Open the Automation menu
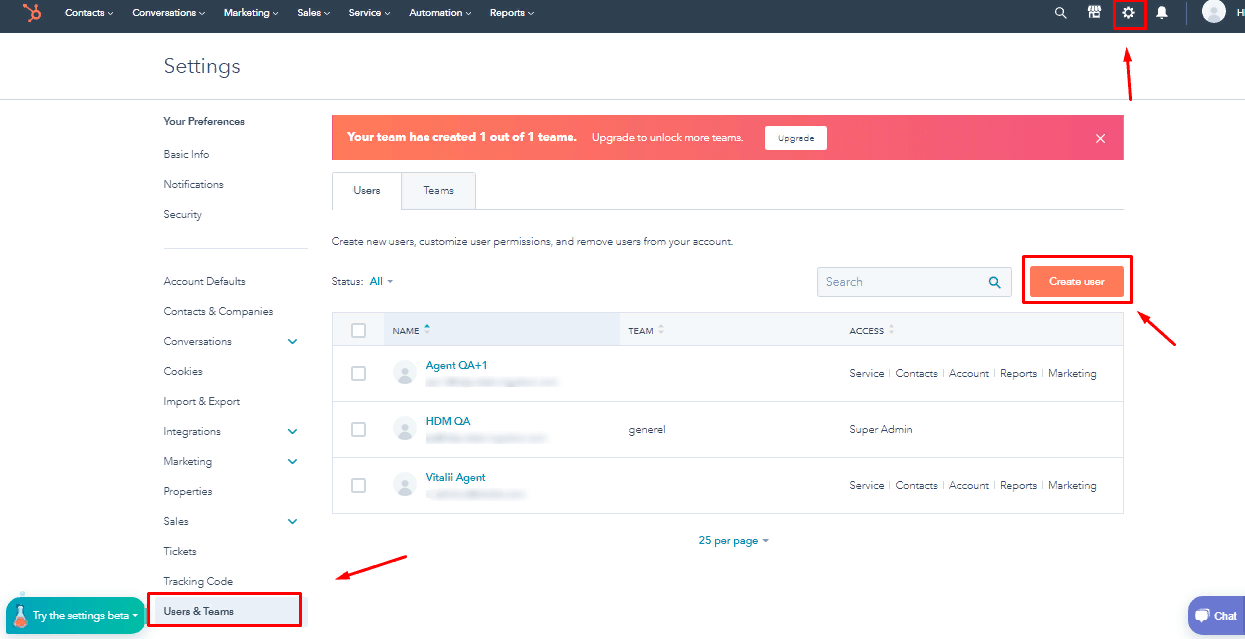The image size is (1245, 639). click(x=441, y=13)
